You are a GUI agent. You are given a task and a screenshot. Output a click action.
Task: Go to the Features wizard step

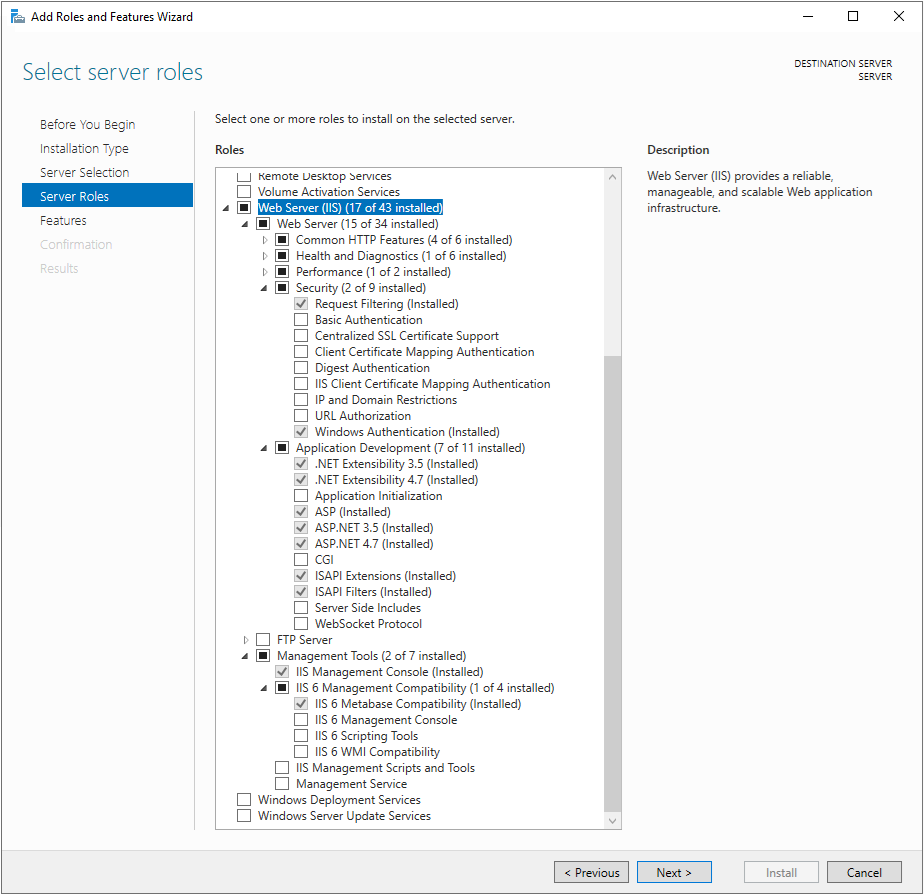63,220
